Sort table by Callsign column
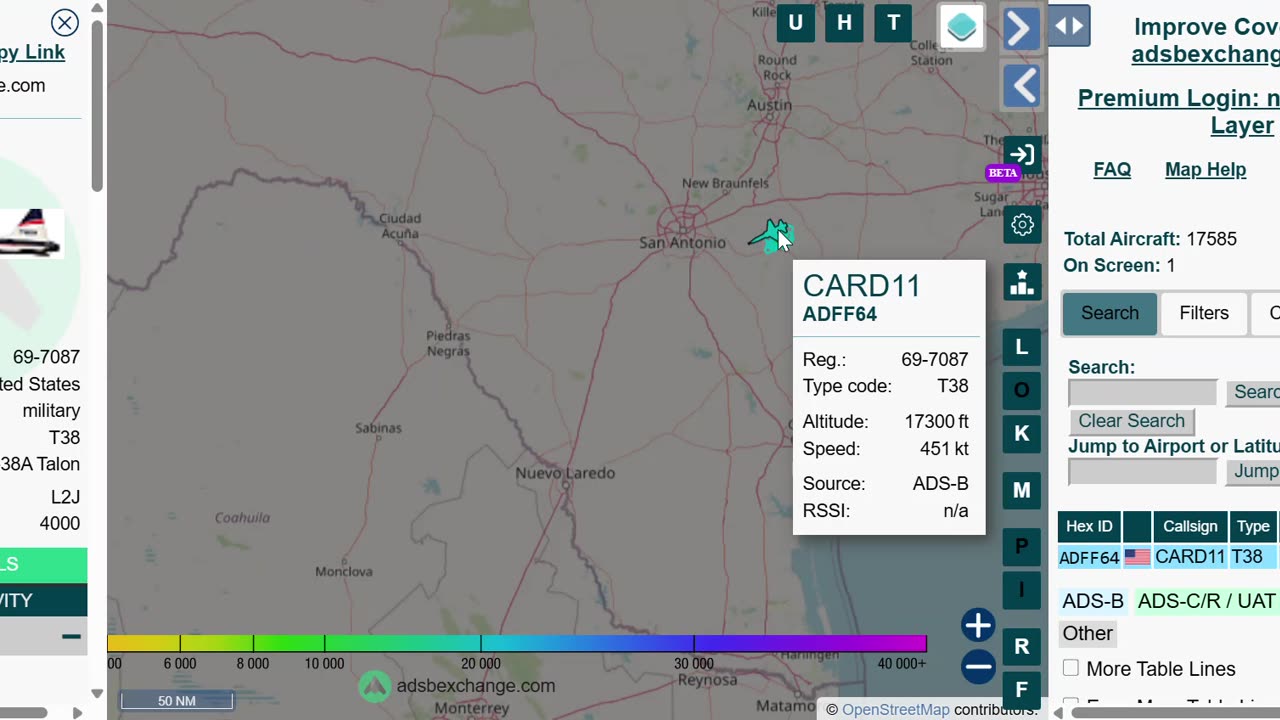Viewport: 1280px width, 720px height. [x=1190, y=526]
